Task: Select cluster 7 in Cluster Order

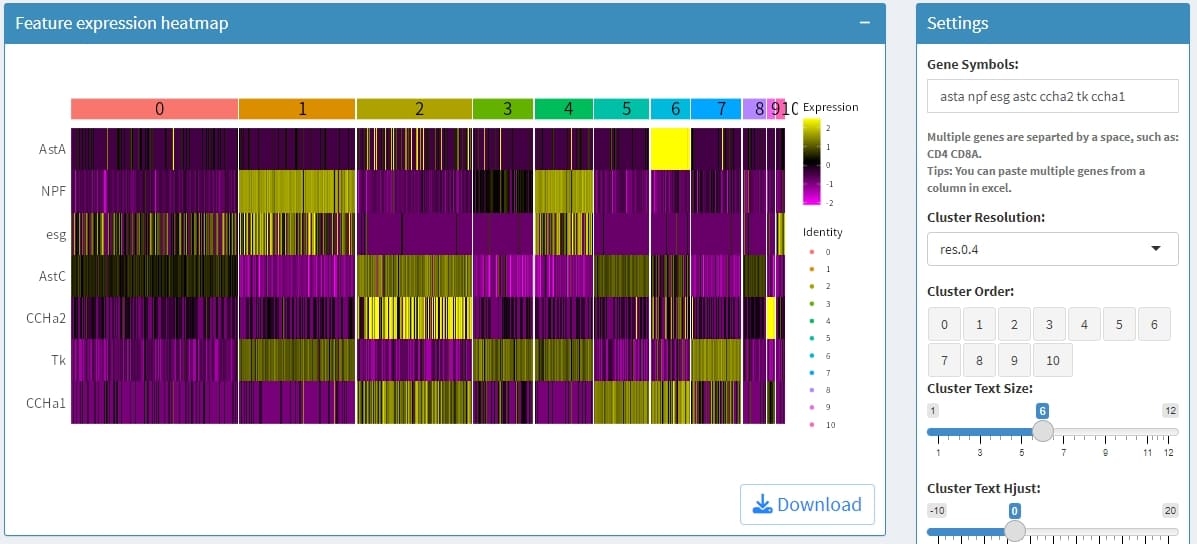Action: (x=944, y=359)
